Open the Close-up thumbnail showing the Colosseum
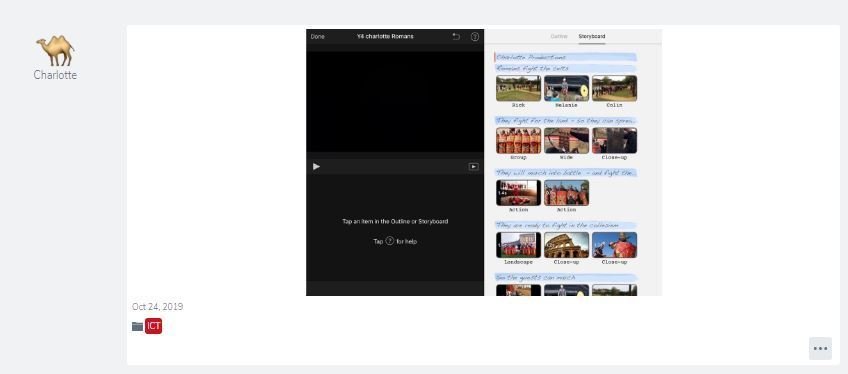Viewport: 848px width, 374px height. 566,245
